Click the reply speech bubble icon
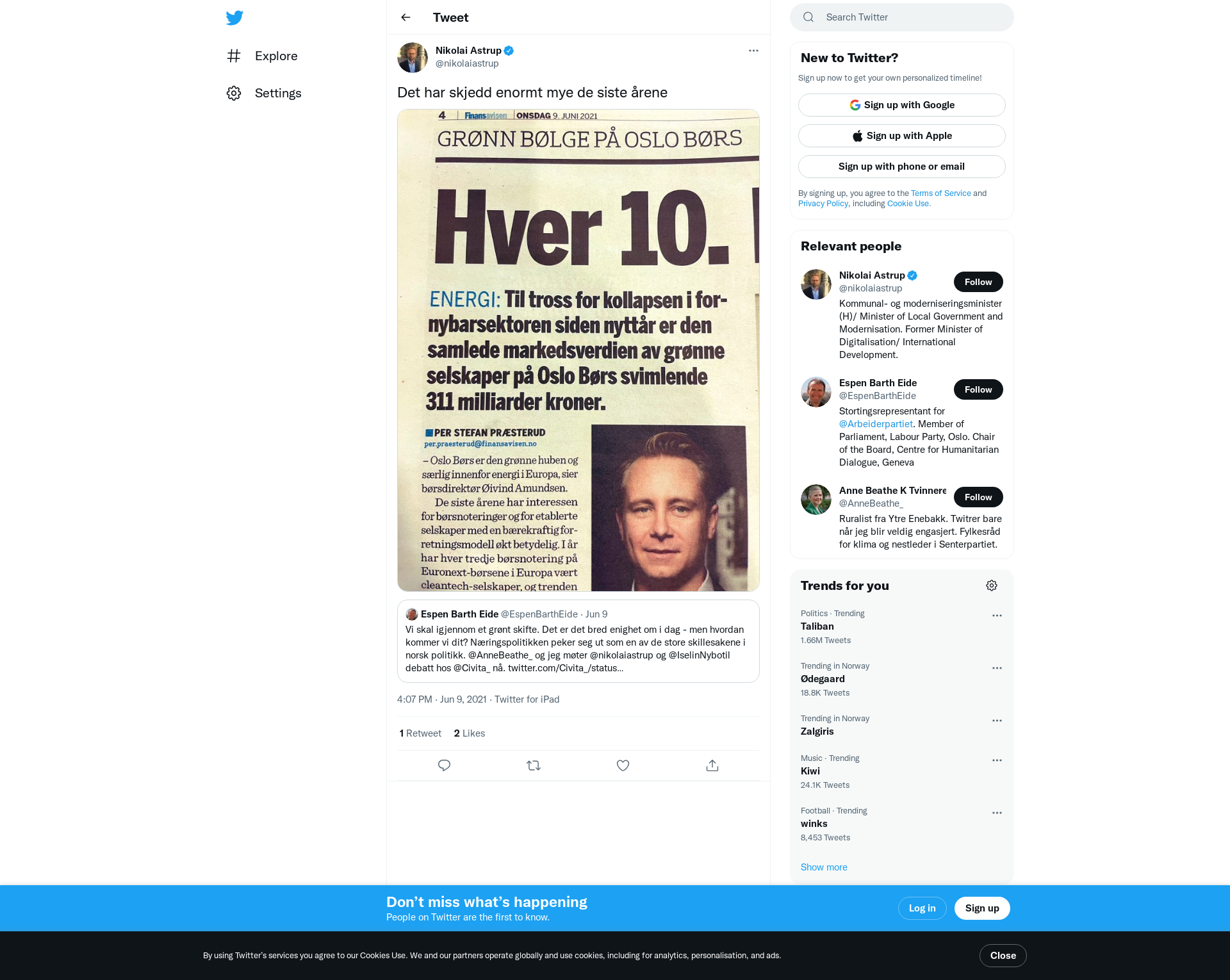 pyautogui.click(x=444, y=765)
